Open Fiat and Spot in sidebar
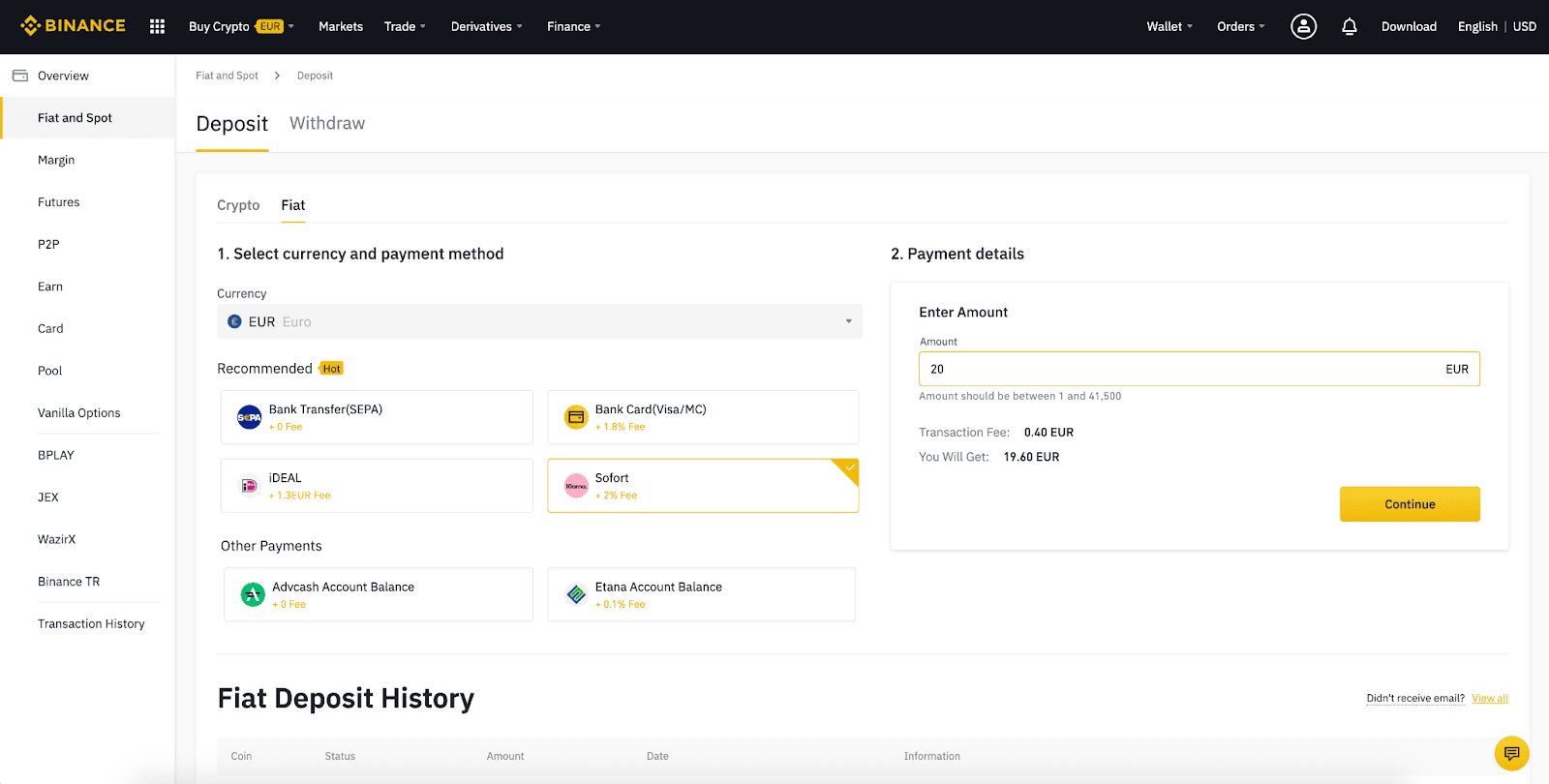 tap(87, 118)
